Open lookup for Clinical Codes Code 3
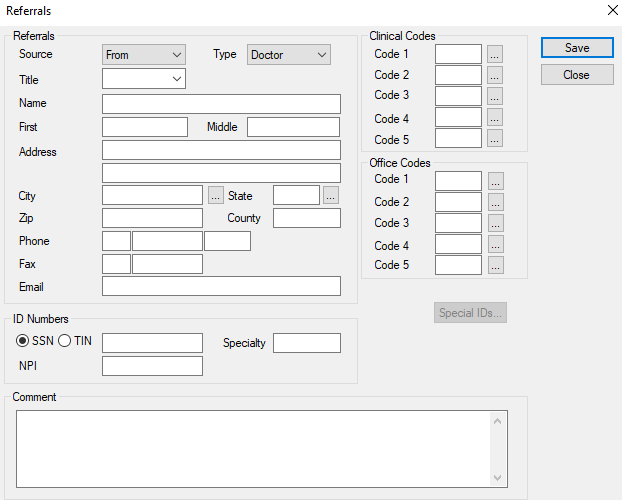The width and height of the screenshot is (622, 500). pyautogui.click(x=495, y=96)
